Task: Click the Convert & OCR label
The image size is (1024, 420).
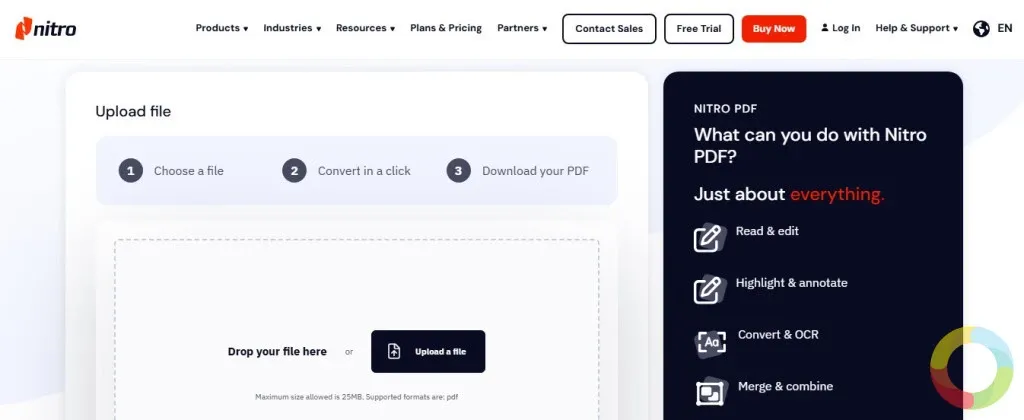Action: tap(778, 334)
